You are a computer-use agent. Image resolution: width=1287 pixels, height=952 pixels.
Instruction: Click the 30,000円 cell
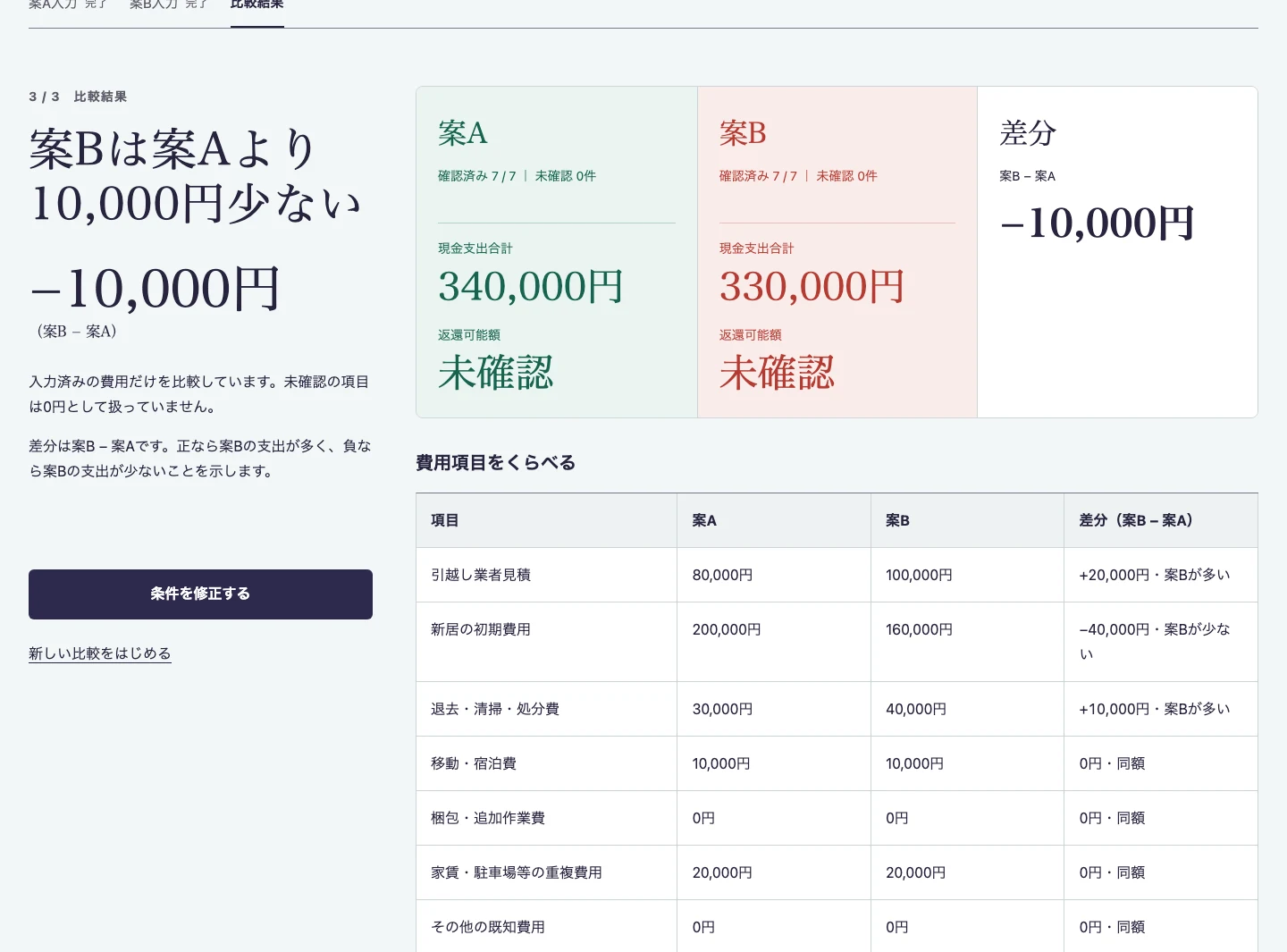click(x=774, y=709)
